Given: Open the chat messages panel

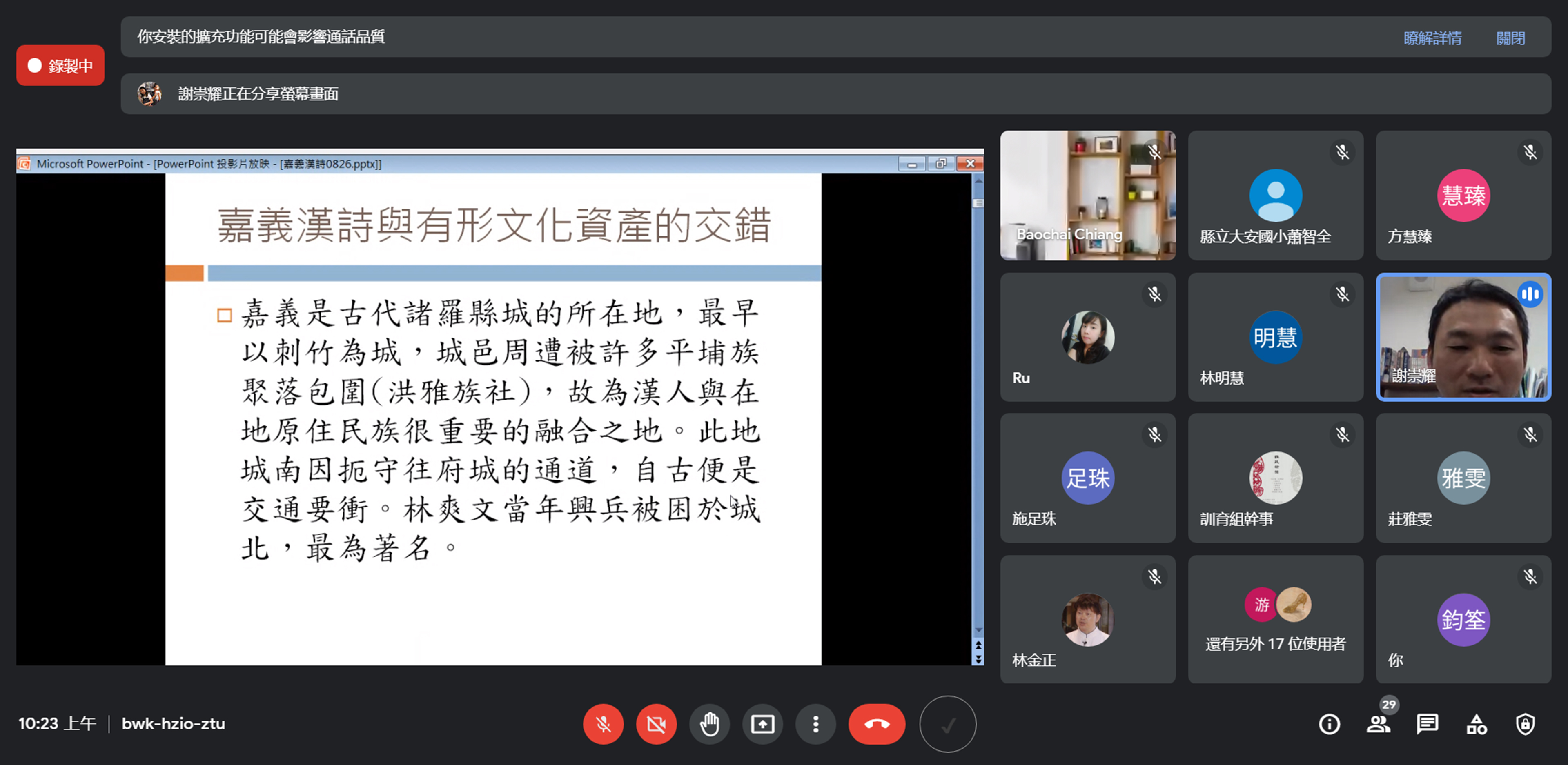Looking at the screenshot, I should (1427, 724).
